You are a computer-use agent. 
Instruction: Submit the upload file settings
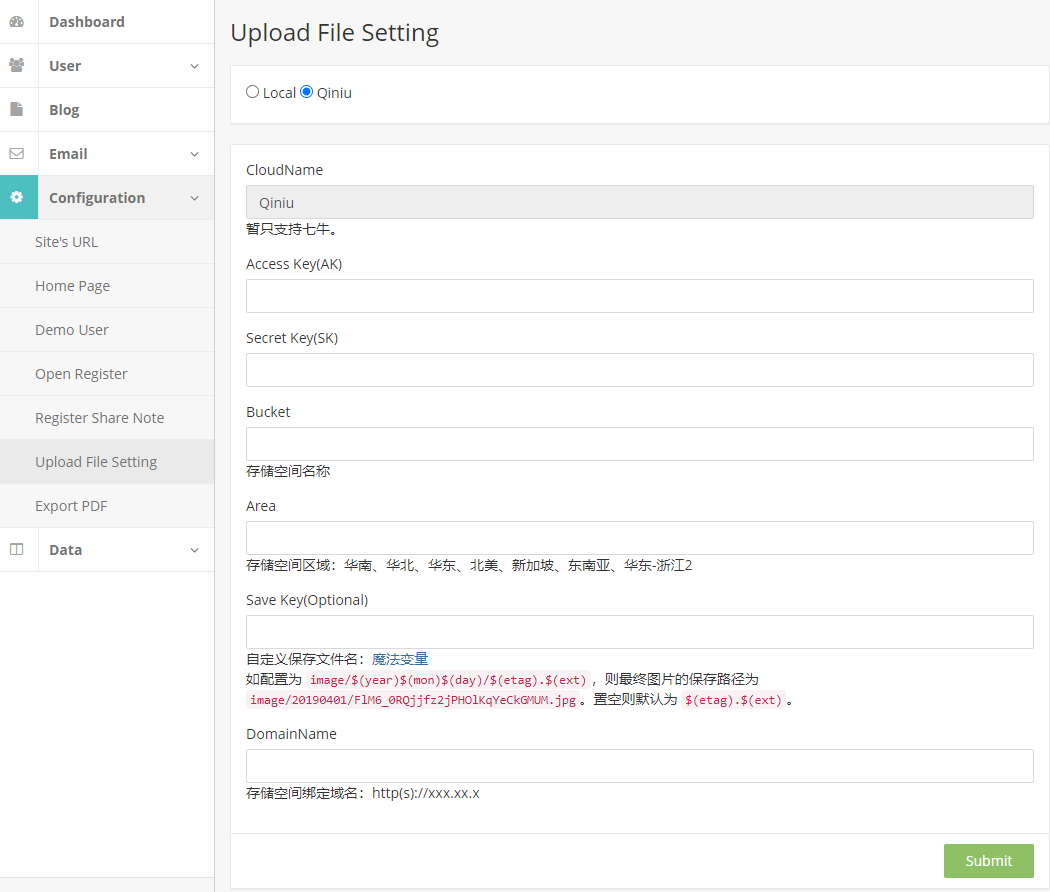pyautogui.click(x=988, y=861)
